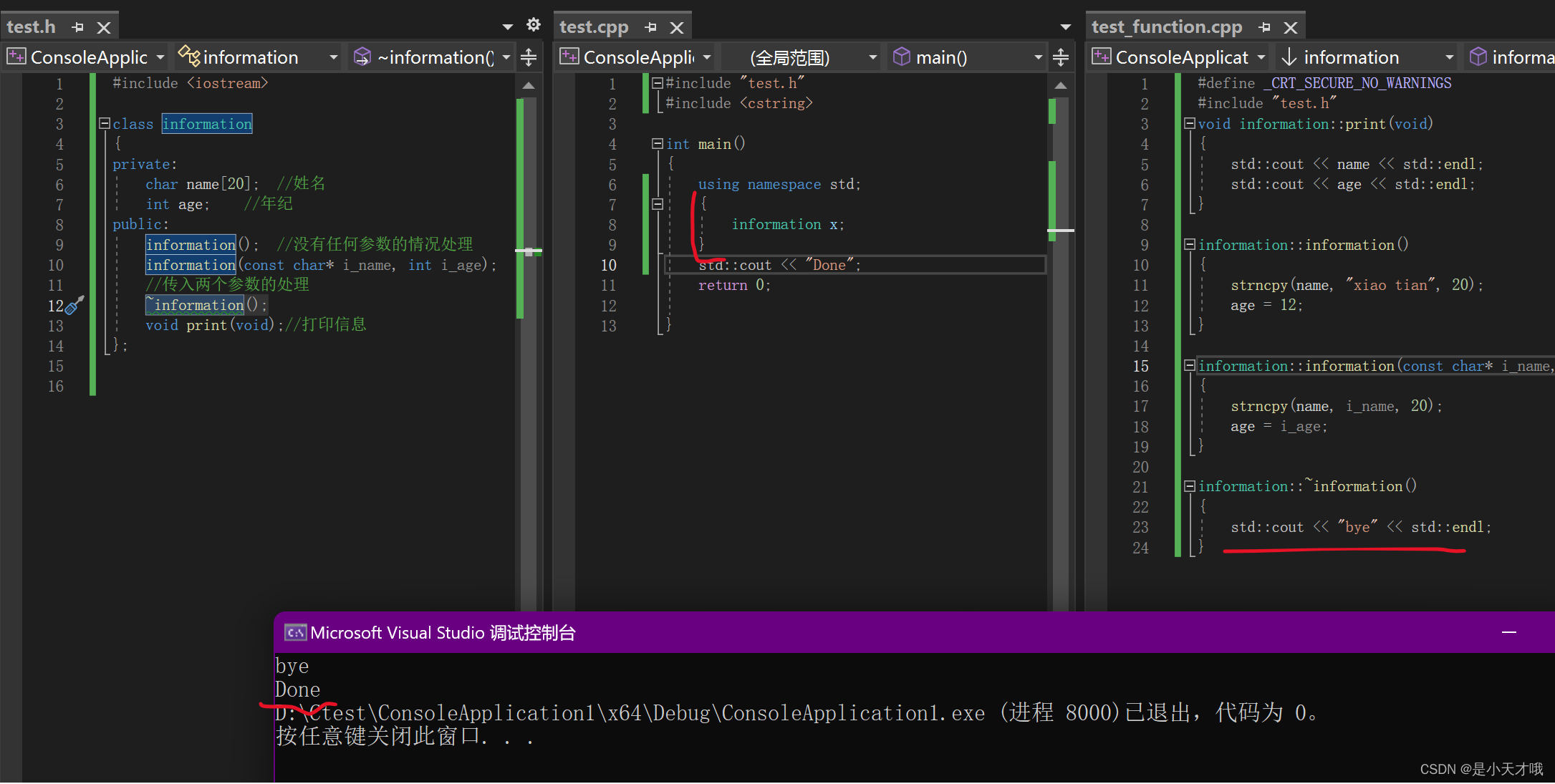This screenshot has height=784, width=1555.
Task: Click the pin icon on test.h tab
Action: click(x=78, y=27)
